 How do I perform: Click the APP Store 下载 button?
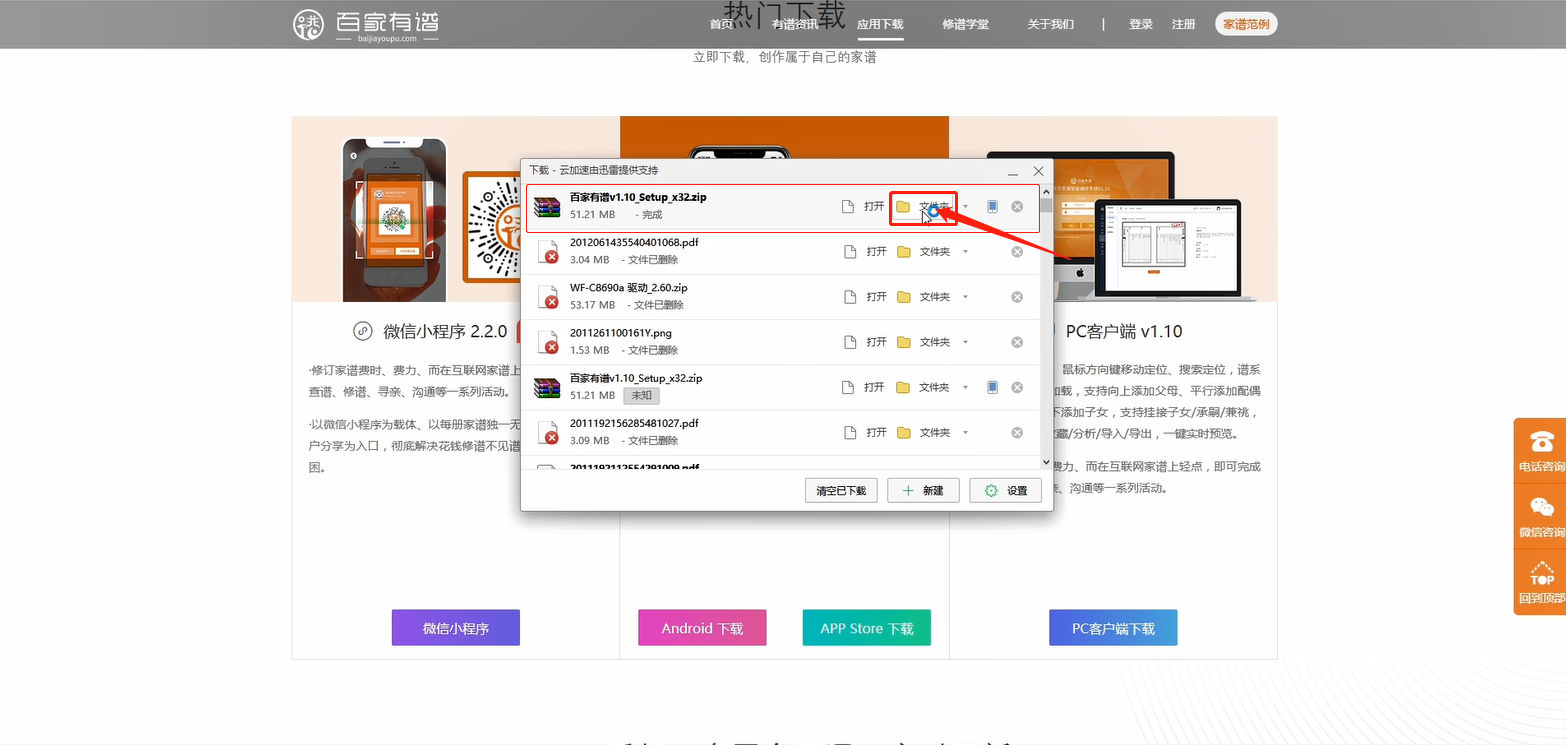tap(867, 628)
